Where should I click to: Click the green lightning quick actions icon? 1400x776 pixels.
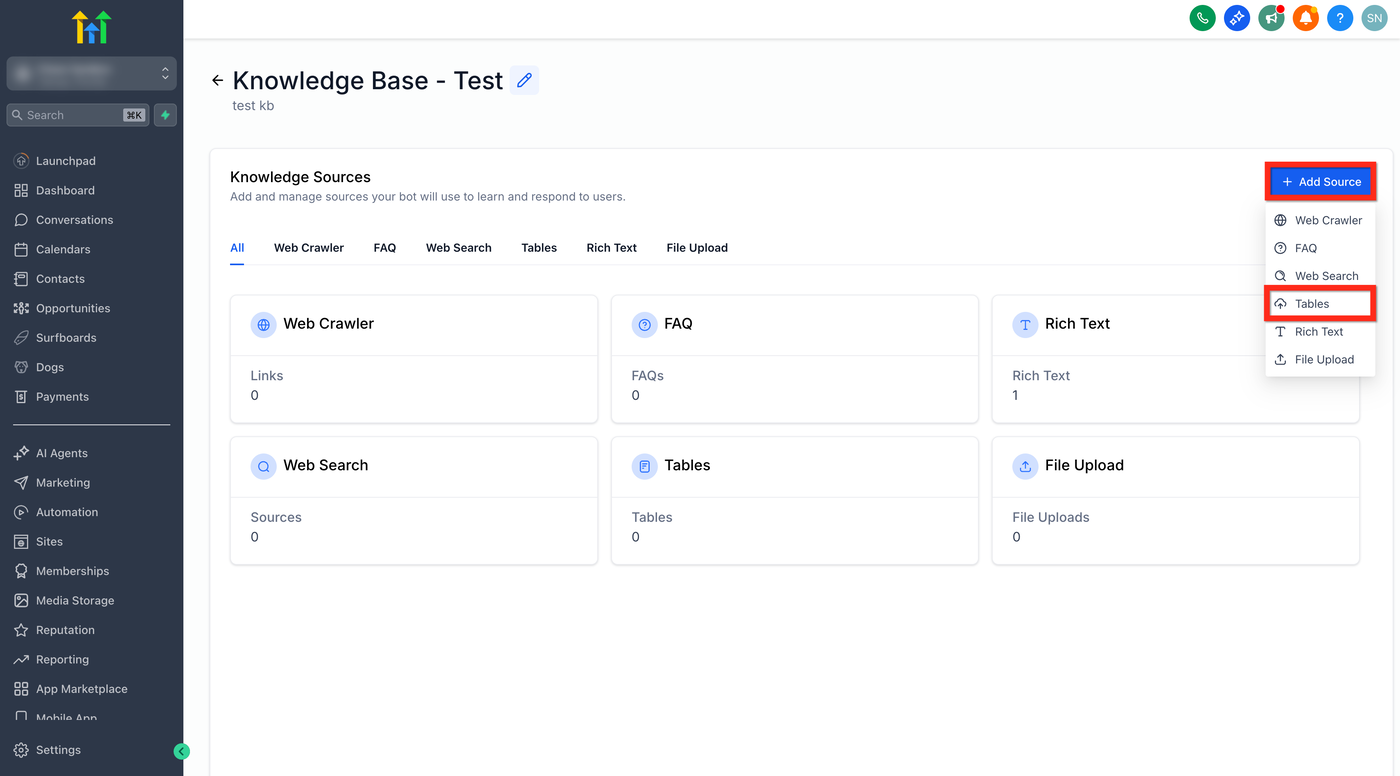166,115
